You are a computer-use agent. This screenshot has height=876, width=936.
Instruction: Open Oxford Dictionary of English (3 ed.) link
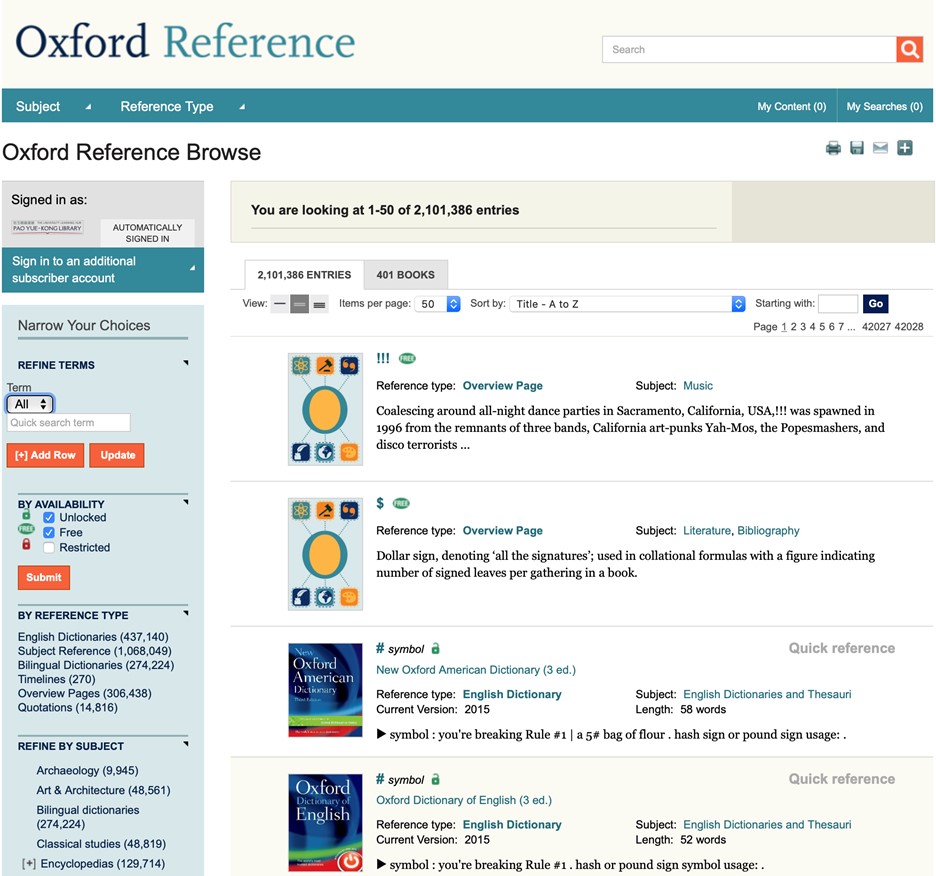pos(464,800)
